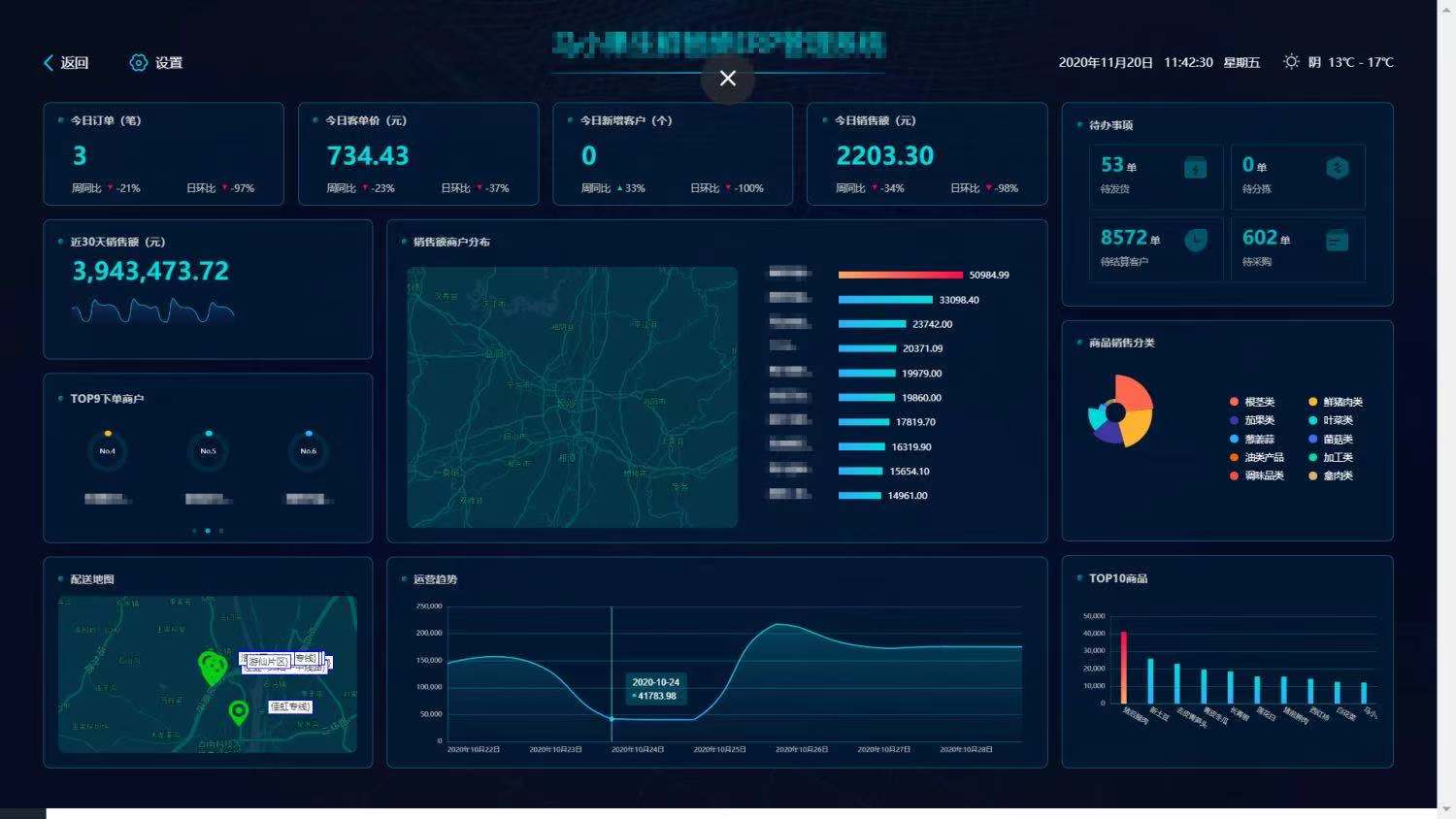Screen dimensions: 1456x819
Task: Go to first TOP9 carousel page dot
Action: [194, 531]
